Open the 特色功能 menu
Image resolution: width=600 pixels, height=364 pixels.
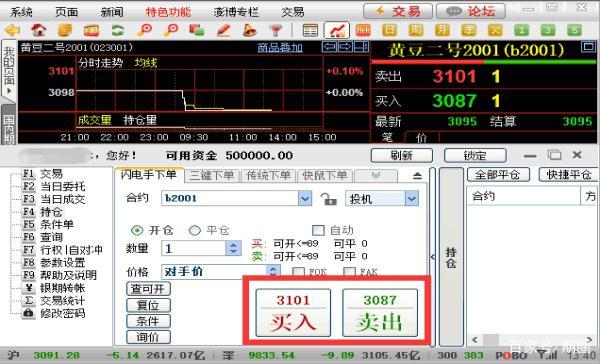point(168,12)
